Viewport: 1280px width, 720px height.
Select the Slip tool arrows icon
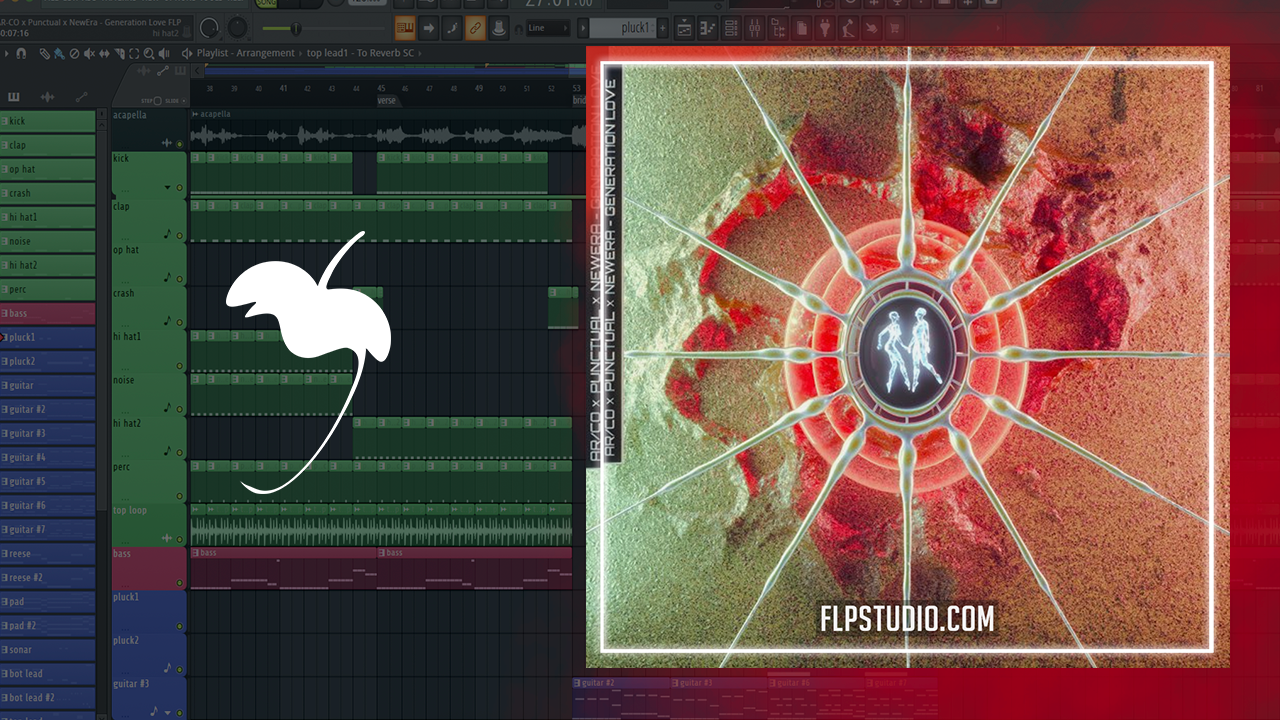click(x=104, y=54)
